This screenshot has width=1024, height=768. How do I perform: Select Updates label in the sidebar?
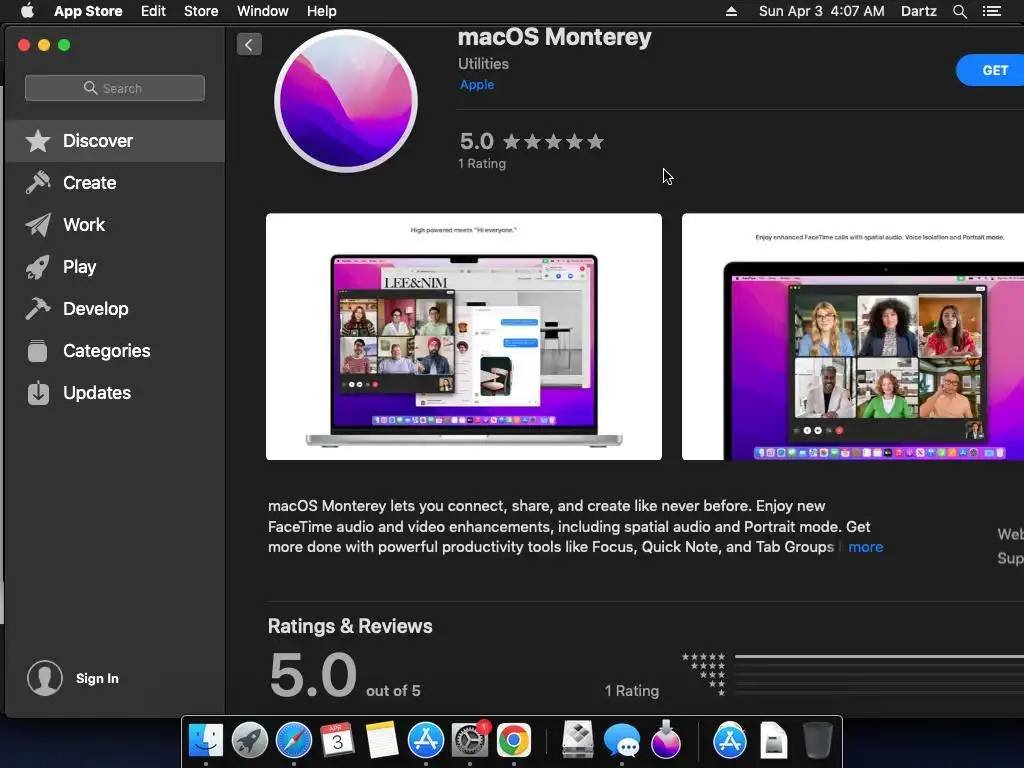97,392
